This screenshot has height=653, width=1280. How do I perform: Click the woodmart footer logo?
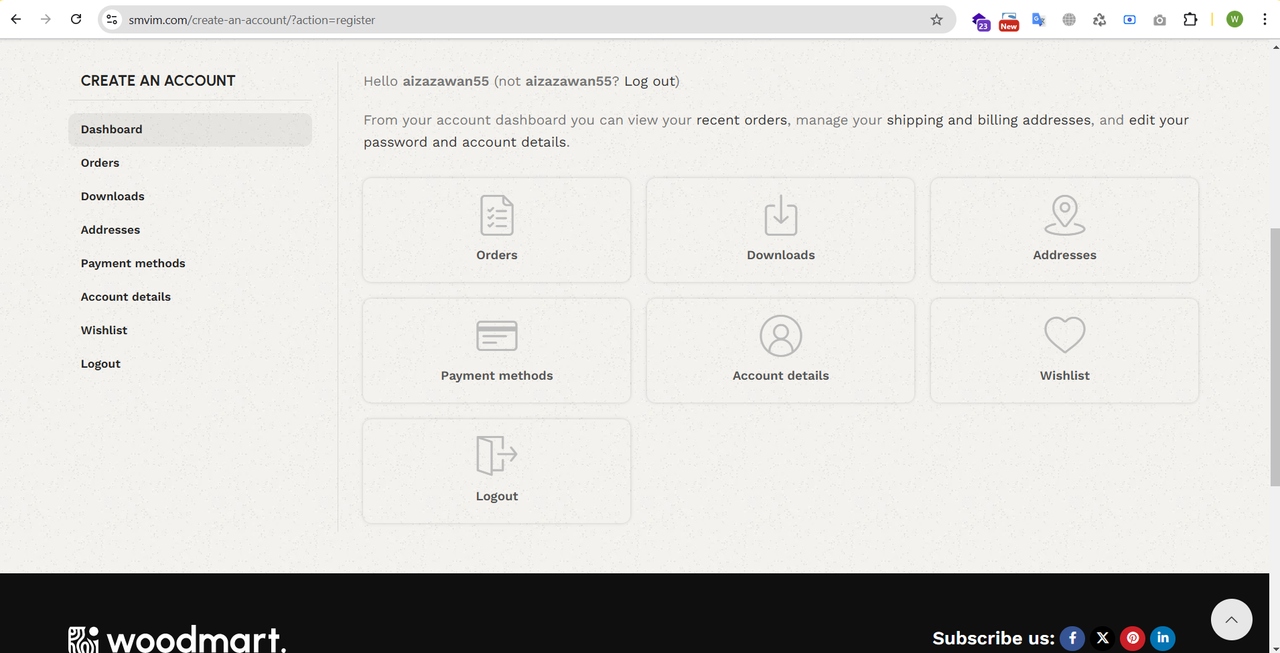pos(177,639)
